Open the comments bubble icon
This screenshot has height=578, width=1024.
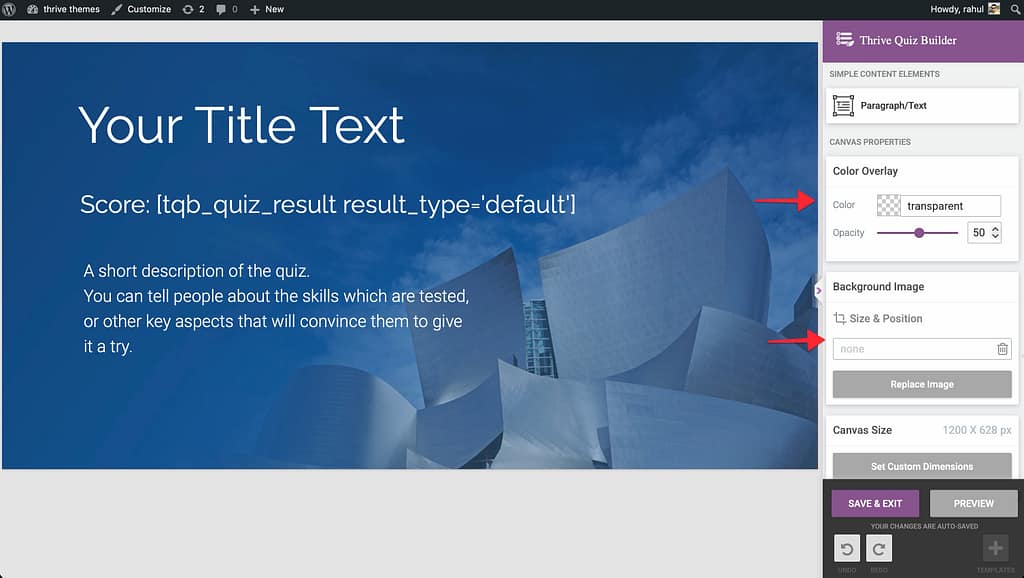pos(226,9)
